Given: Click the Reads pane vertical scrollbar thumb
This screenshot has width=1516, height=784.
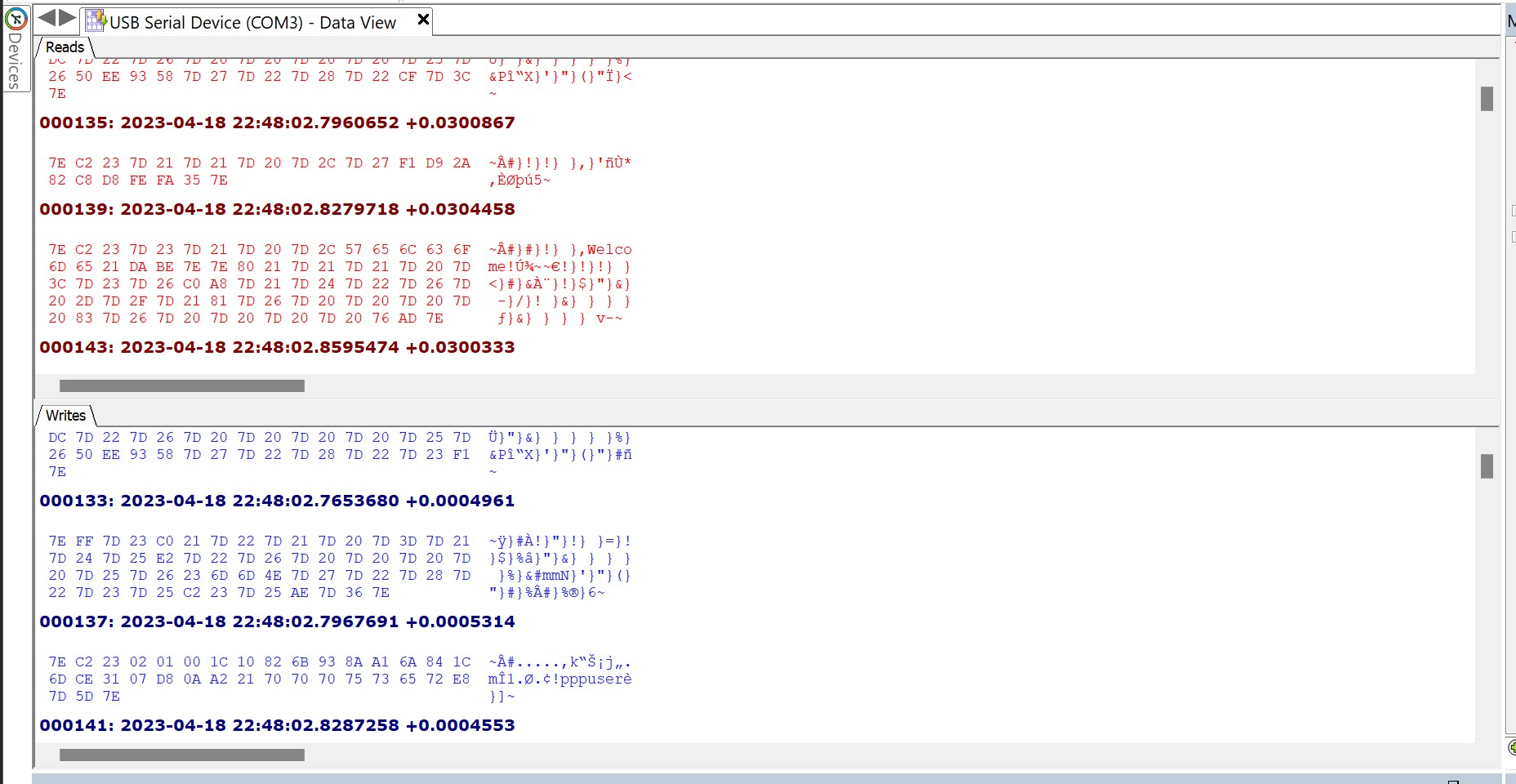Looking at the screenshot, I should pyautogui.click(x=1487, y=99).
